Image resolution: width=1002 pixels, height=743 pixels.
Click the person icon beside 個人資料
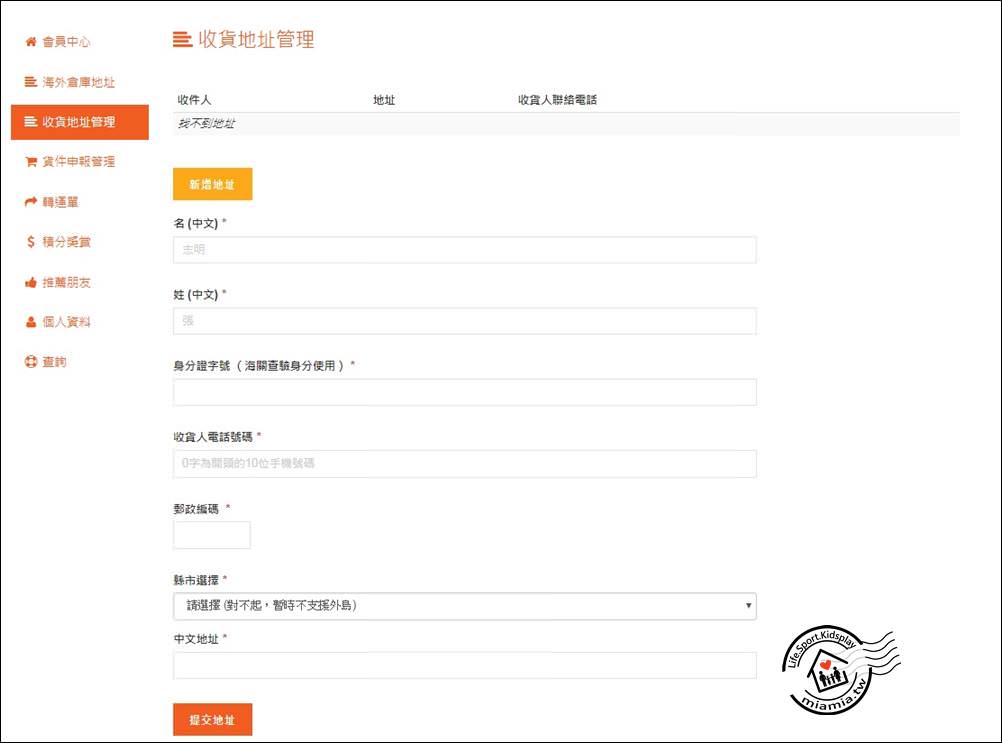(31, 322)
